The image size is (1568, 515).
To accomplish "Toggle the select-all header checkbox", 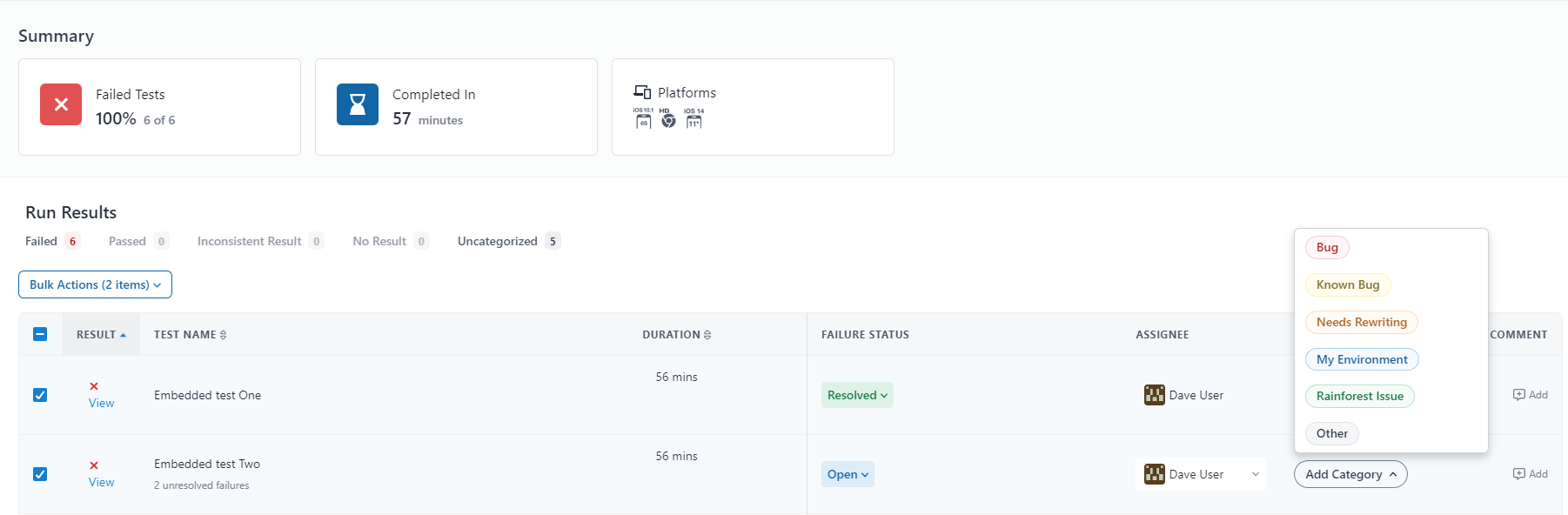I will [x=40, y=334].
